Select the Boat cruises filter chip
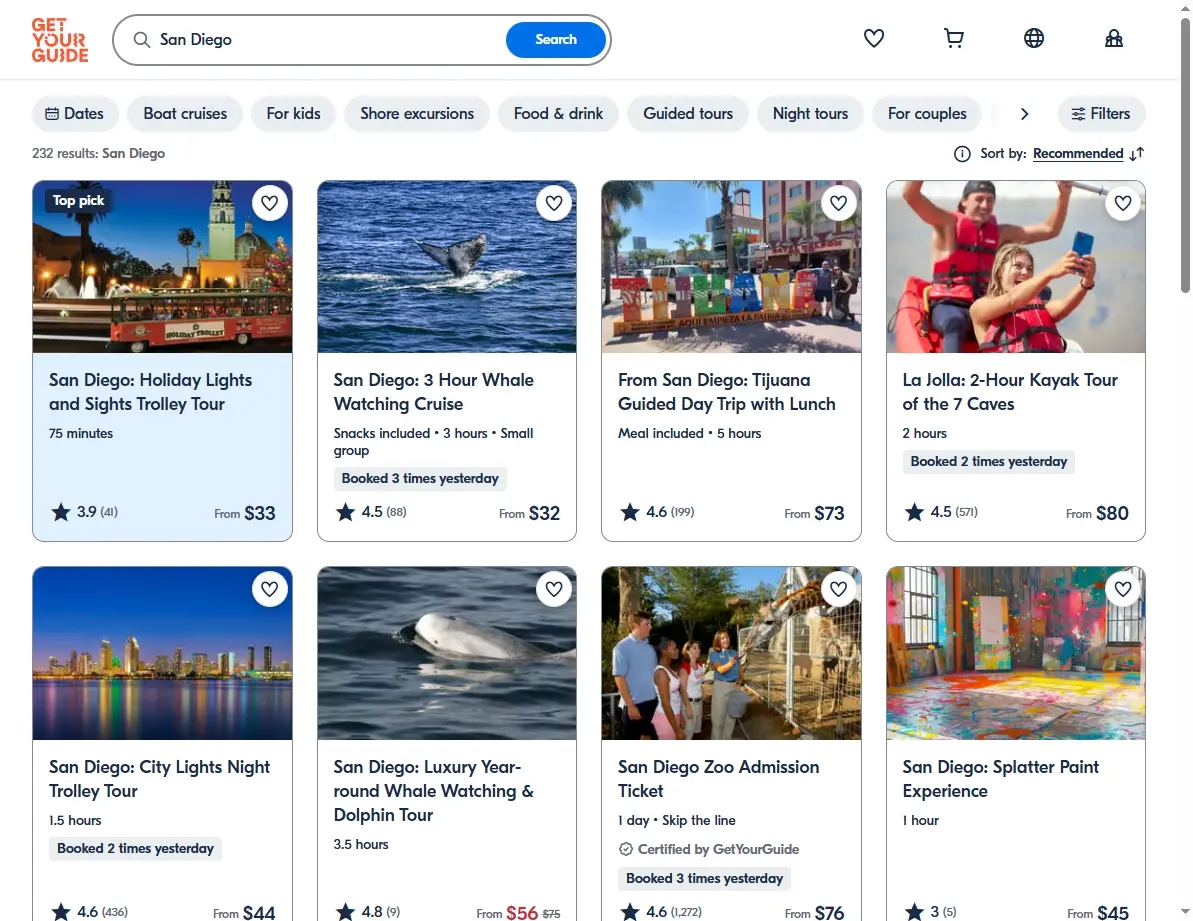This screenshot has width=1193, height=921. [x=185, y=113]
